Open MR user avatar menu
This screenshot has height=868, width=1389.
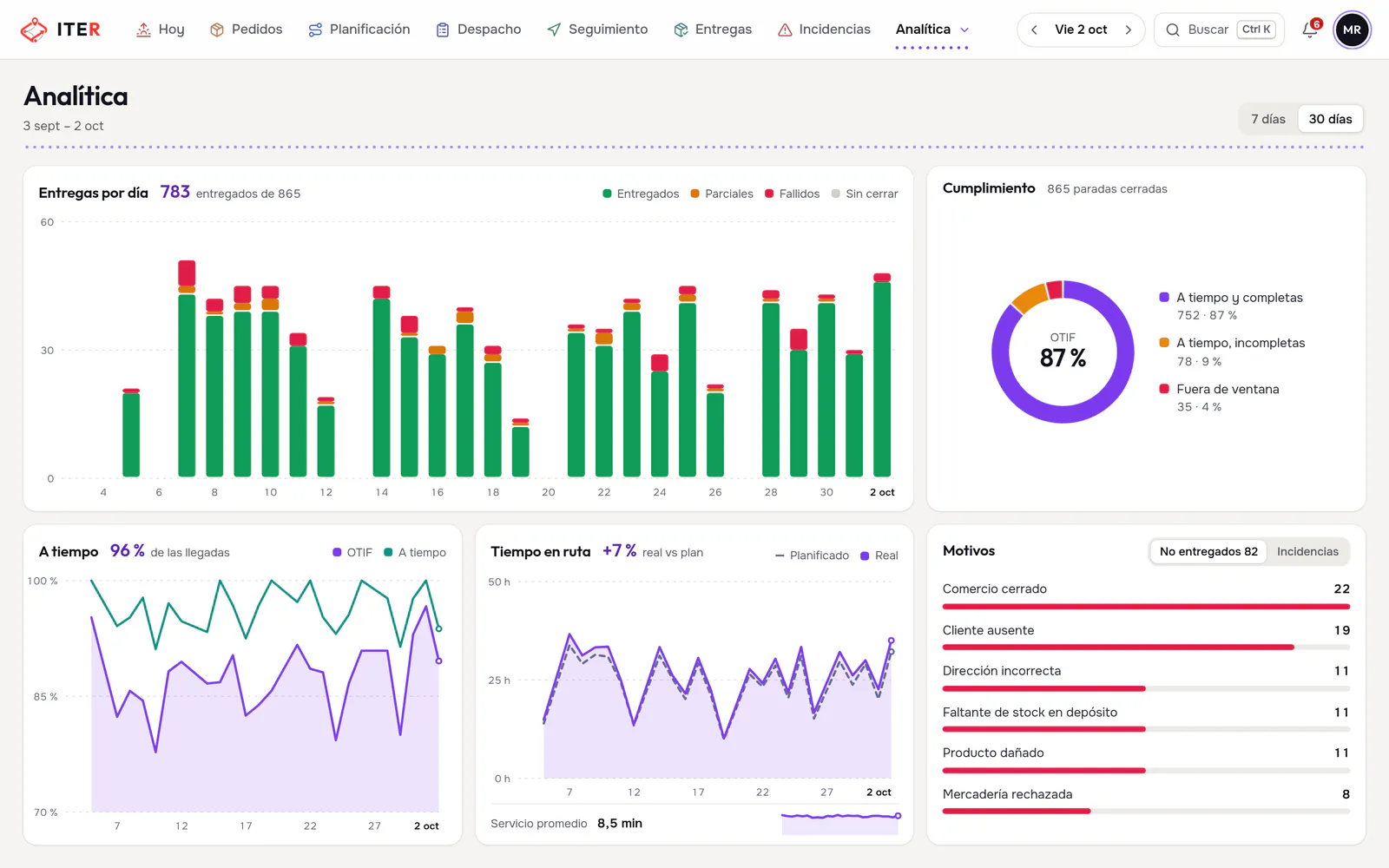point(1352,30)
